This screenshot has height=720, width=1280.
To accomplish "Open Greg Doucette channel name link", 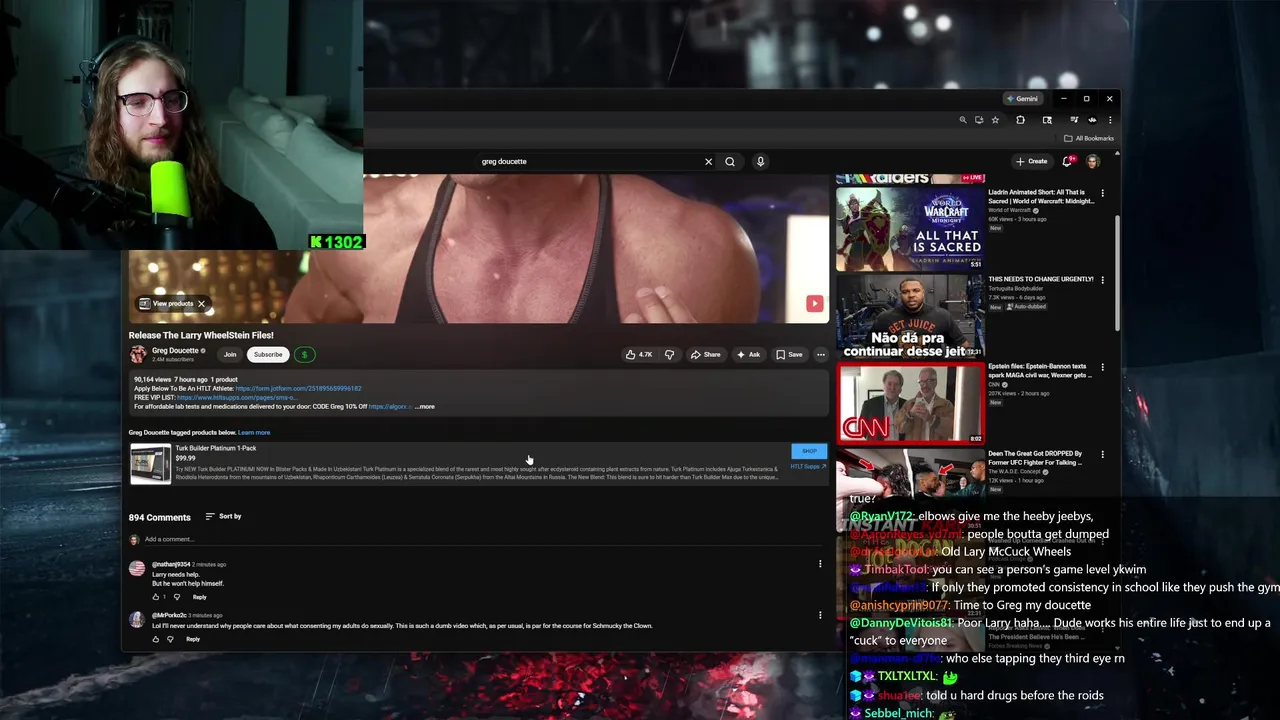I will [175, 351].
